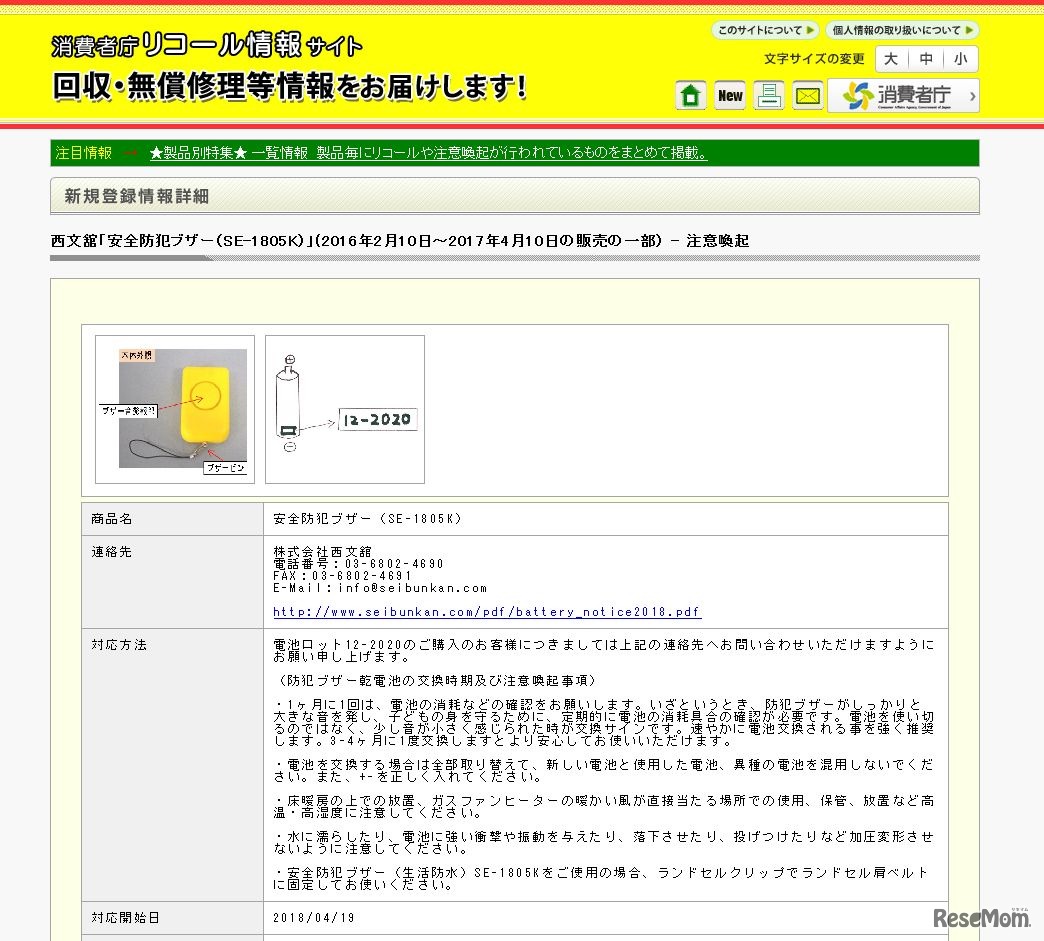Click the New icon in the header
Image resolution: width=1044 pixels, height=941 pixels.
tap(729, 96)
